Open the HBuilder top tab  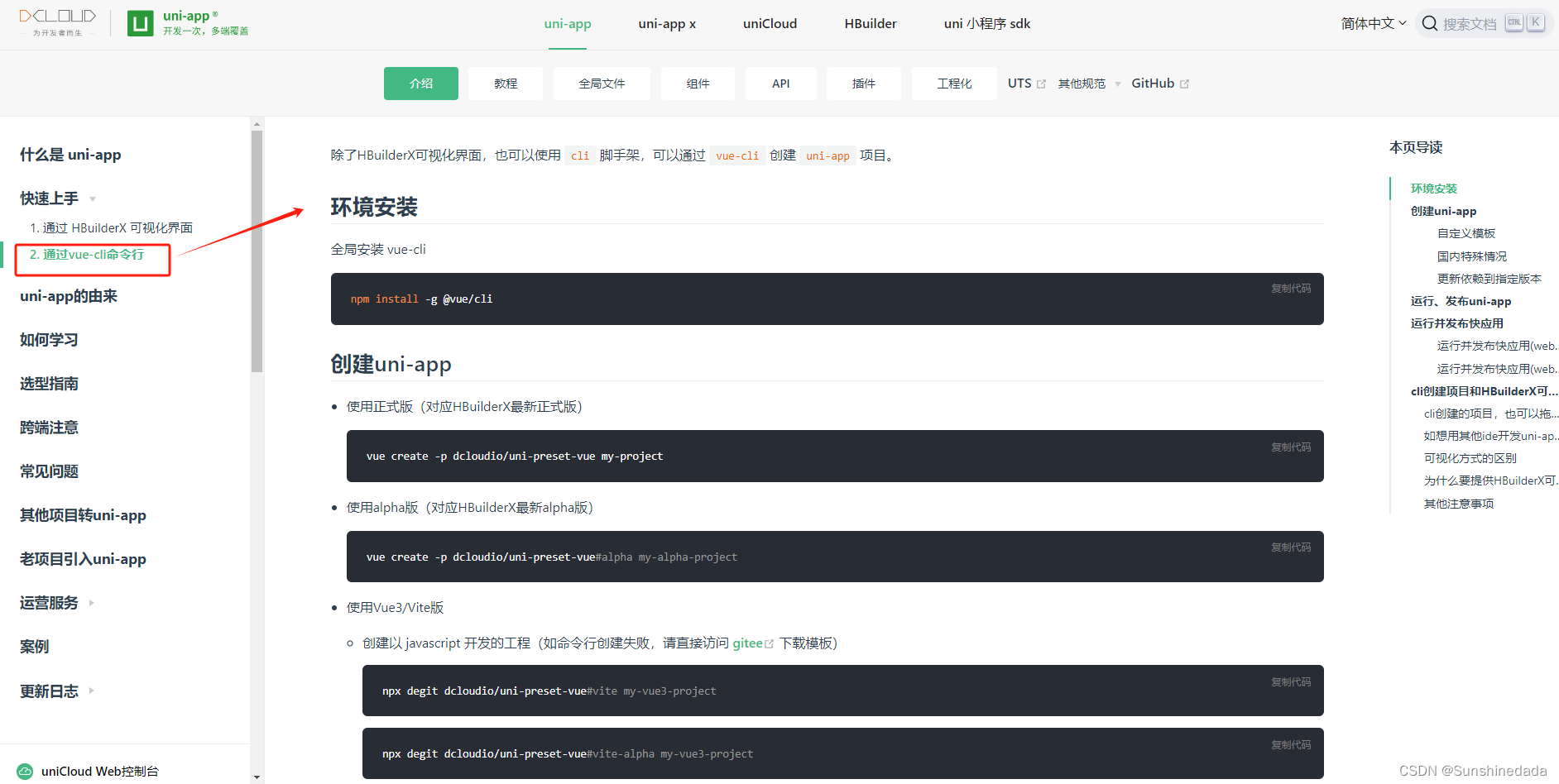pos(871,24)
